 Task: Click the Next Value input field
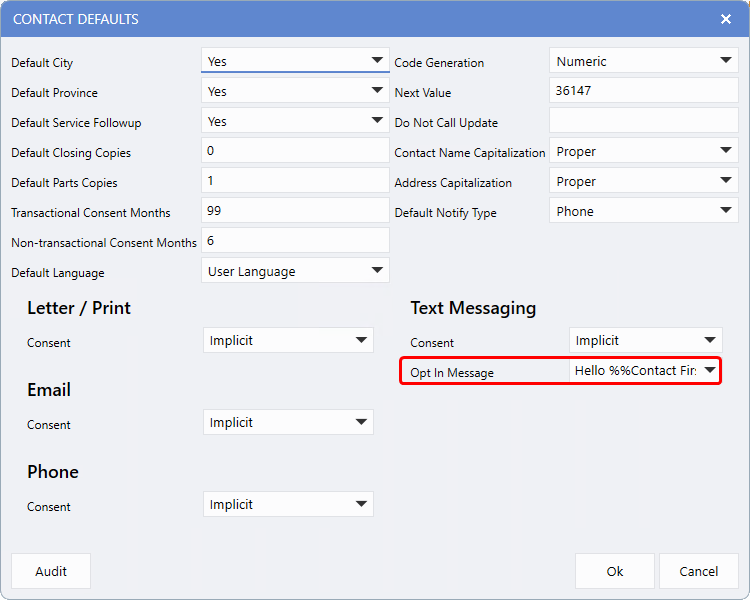tap(643, 91)
